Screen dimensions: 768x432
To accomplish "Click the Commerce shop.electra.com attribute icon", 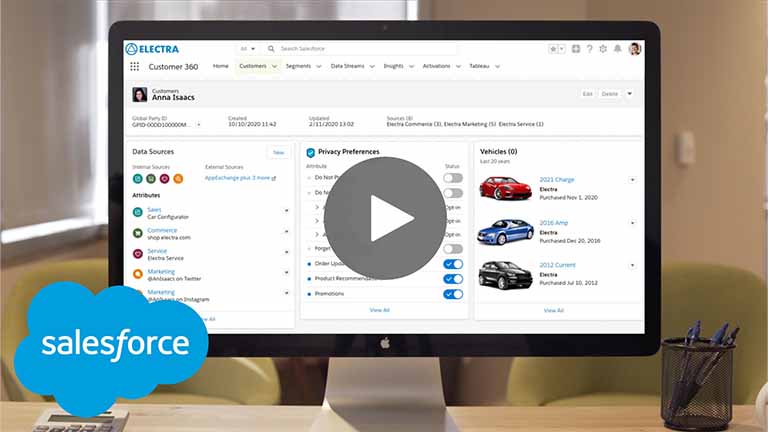I will pos(138,233).
